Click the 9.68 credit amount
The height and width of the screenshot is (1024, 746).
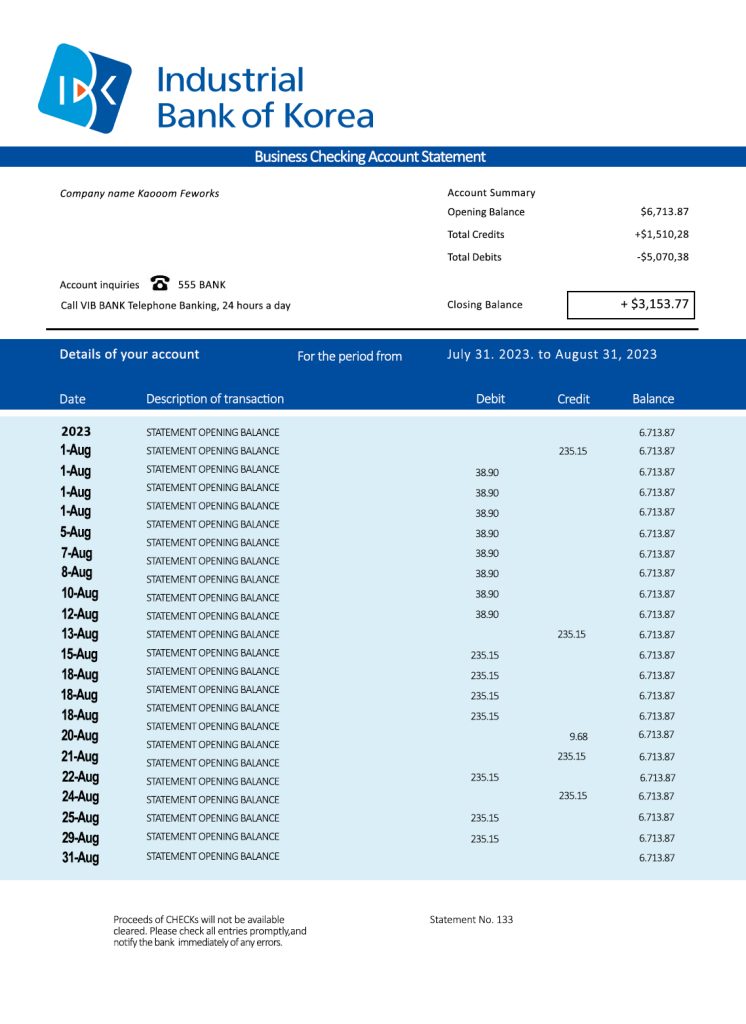pyautogui.click(x=578, y=736)
